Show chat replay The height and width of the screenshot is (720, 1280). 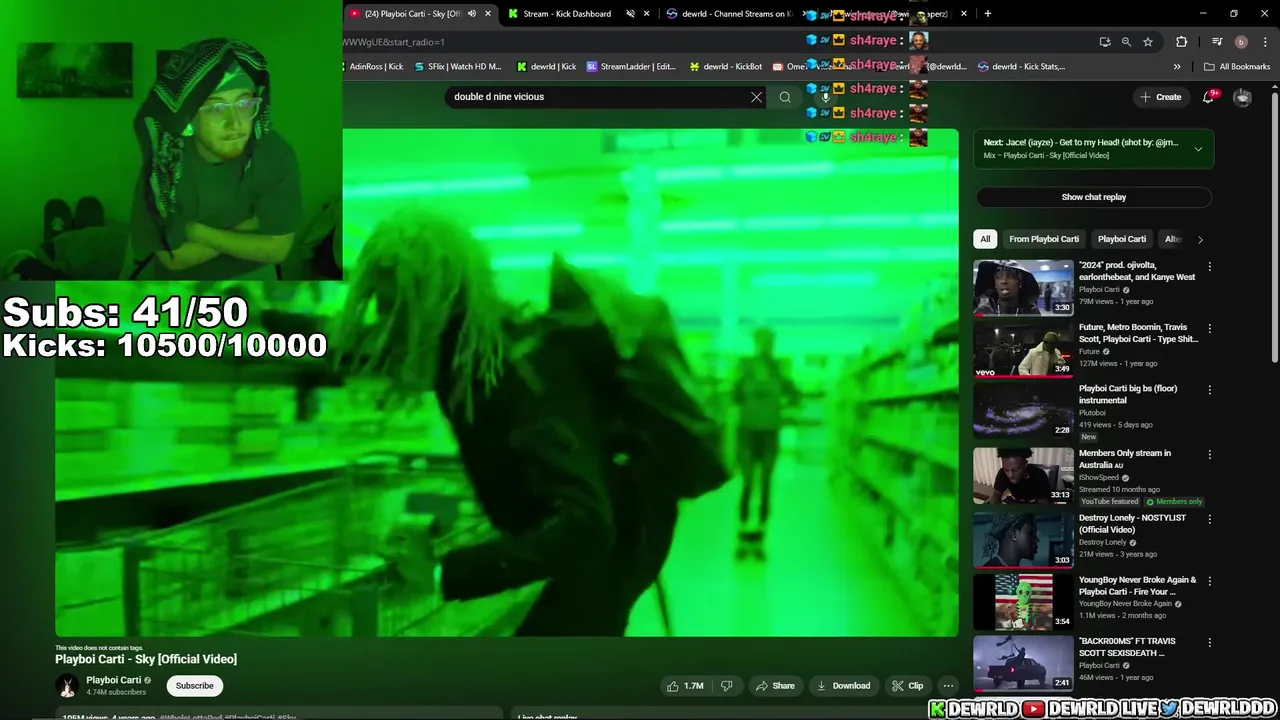(x=1093, y=197)
